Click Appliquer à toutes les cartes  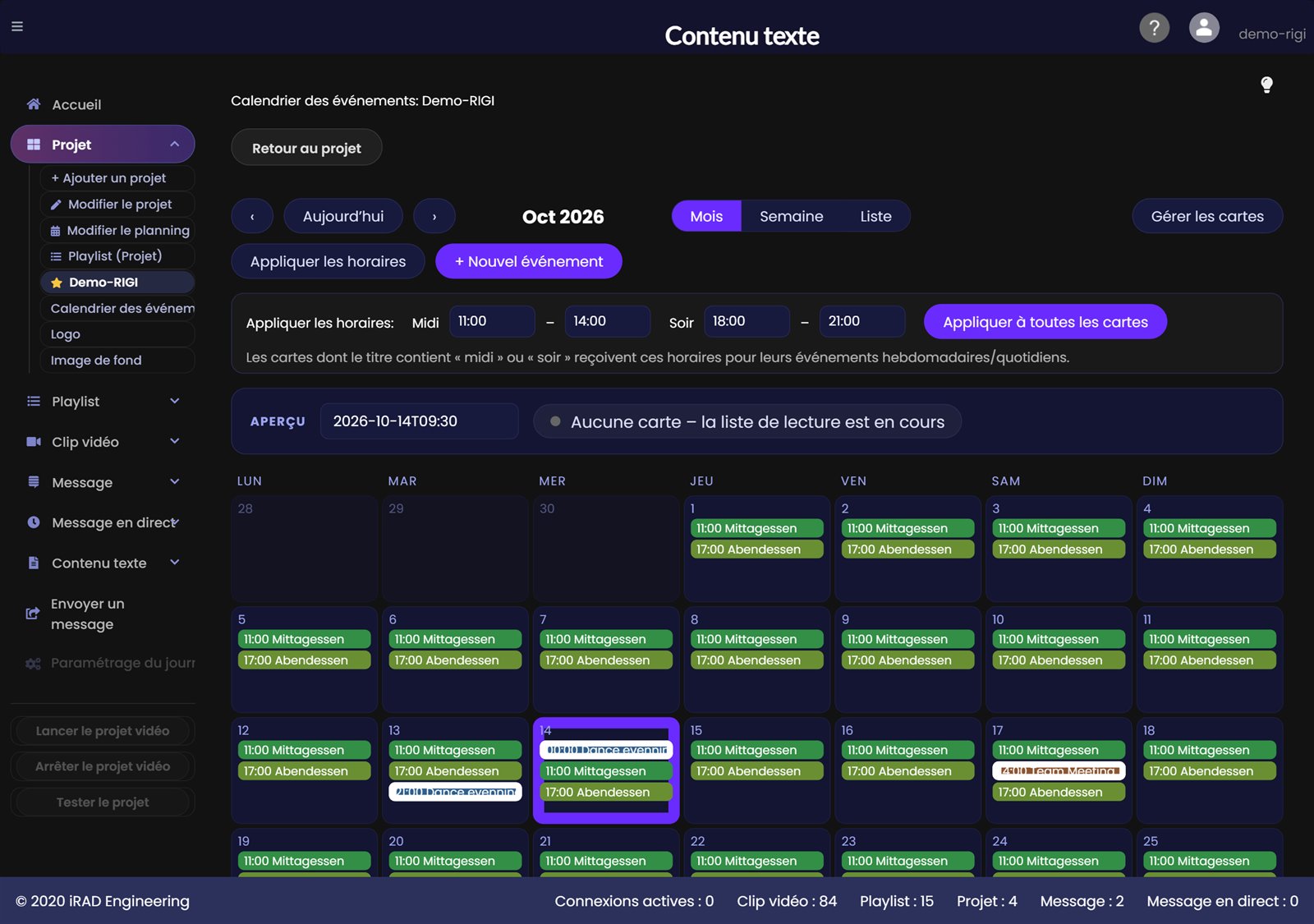pos(1045,322)
